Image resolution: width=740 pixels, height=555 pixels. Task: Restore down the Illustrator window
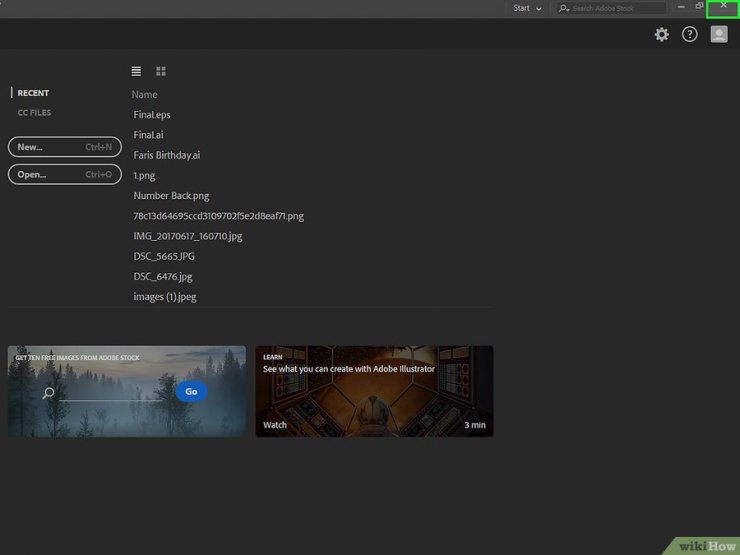click(699, 6)
